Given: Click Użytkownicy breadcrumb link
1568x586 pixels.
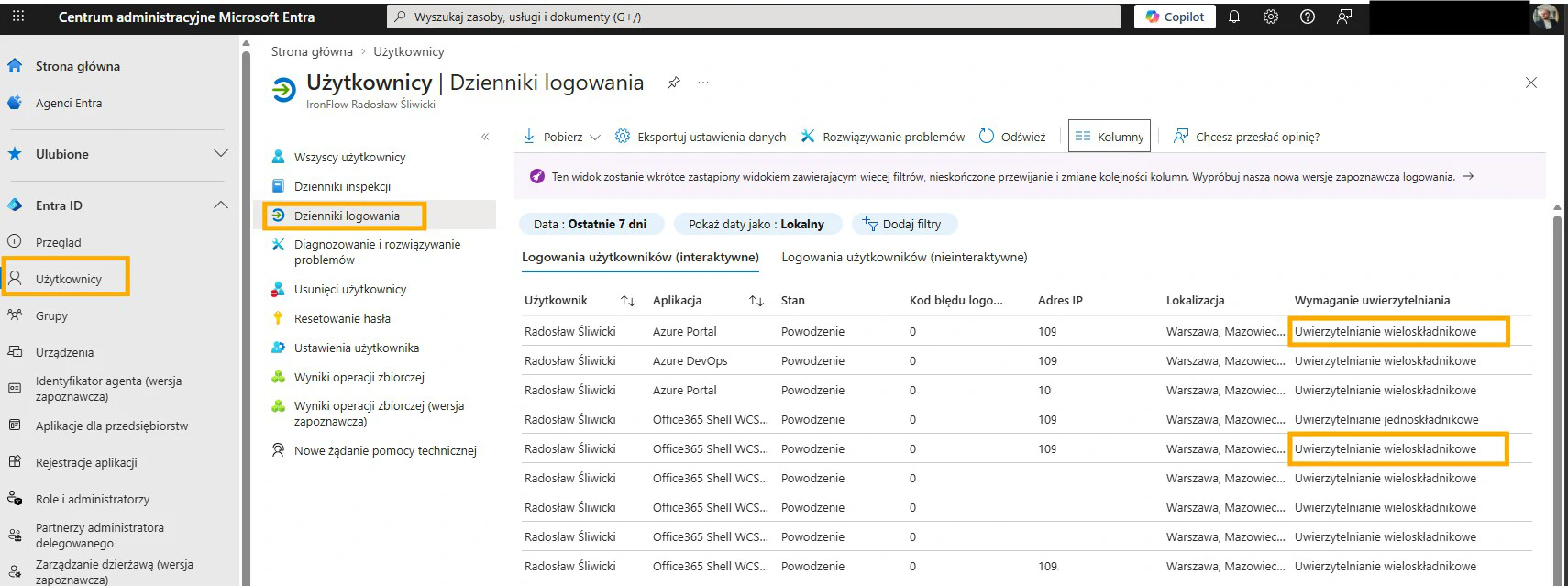Looking at the screenshot, I should [x=409, y=51].
